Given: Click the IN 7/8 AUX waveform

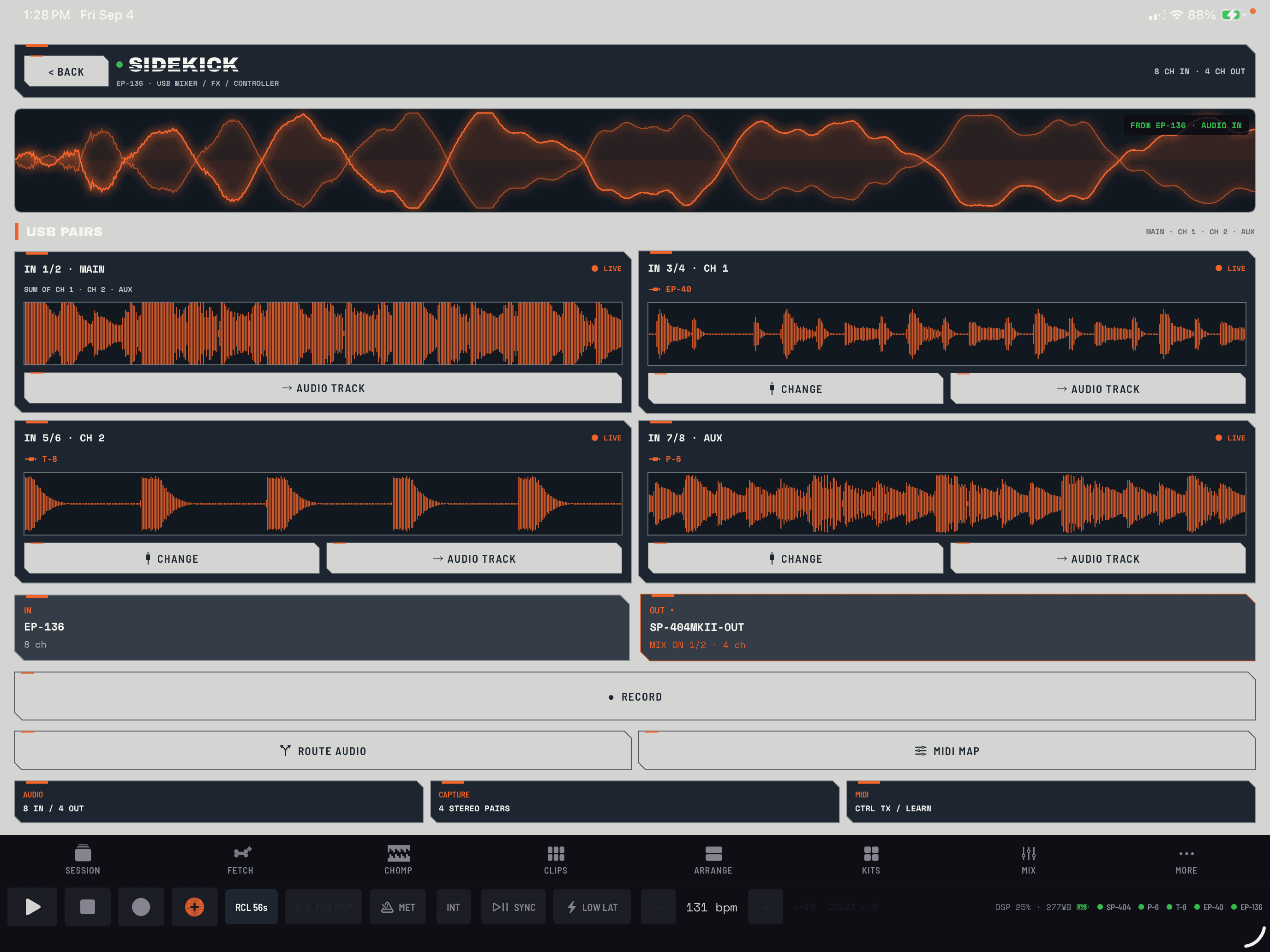Looking at the screenshot, I should [x=947, y=503].
